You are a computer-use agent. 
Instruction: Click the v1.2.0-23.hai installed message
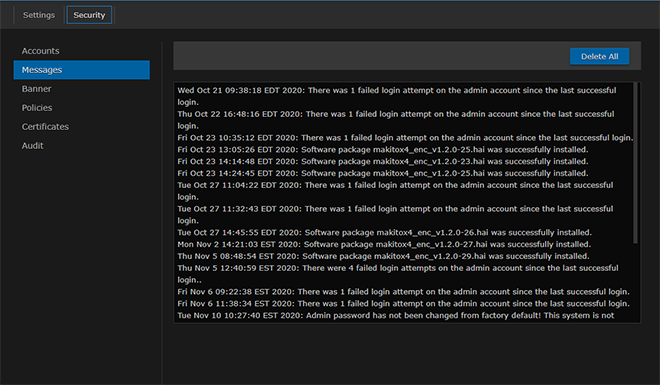(383, 162)
